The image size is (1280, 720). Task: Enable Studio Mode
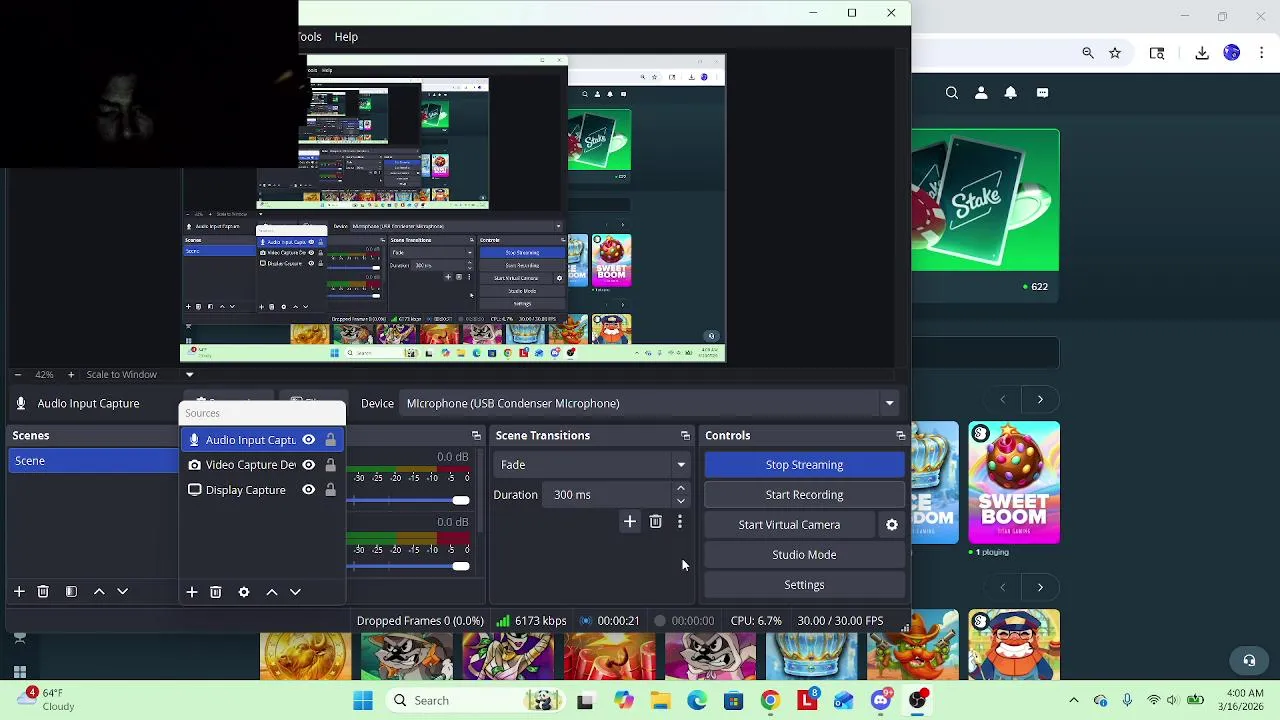[x=804, y=555]
